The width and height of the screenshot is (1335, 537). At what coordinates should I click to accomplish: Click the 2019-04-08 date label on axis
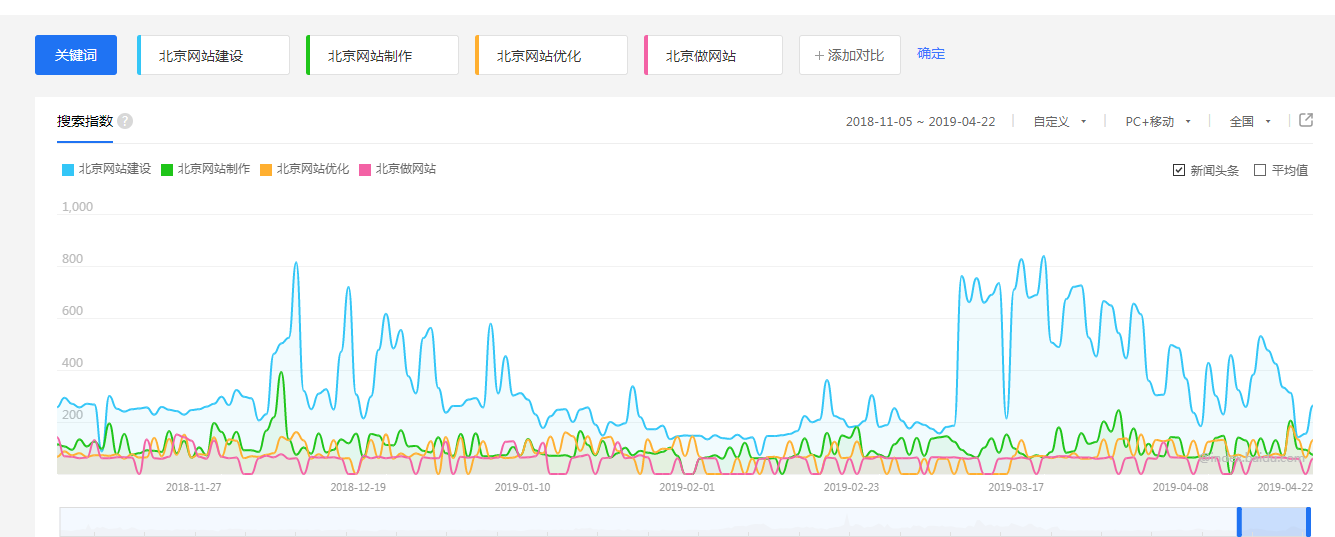coord(1180,487)
